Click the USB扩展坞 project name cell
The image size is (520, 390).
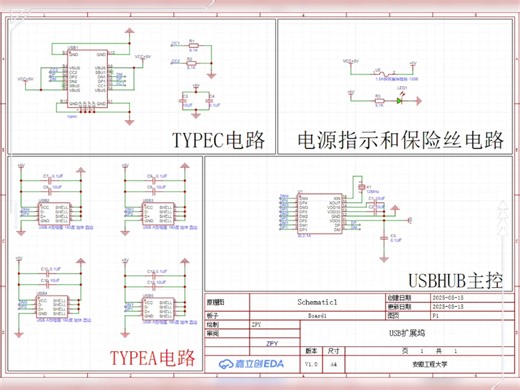[407, 333]
